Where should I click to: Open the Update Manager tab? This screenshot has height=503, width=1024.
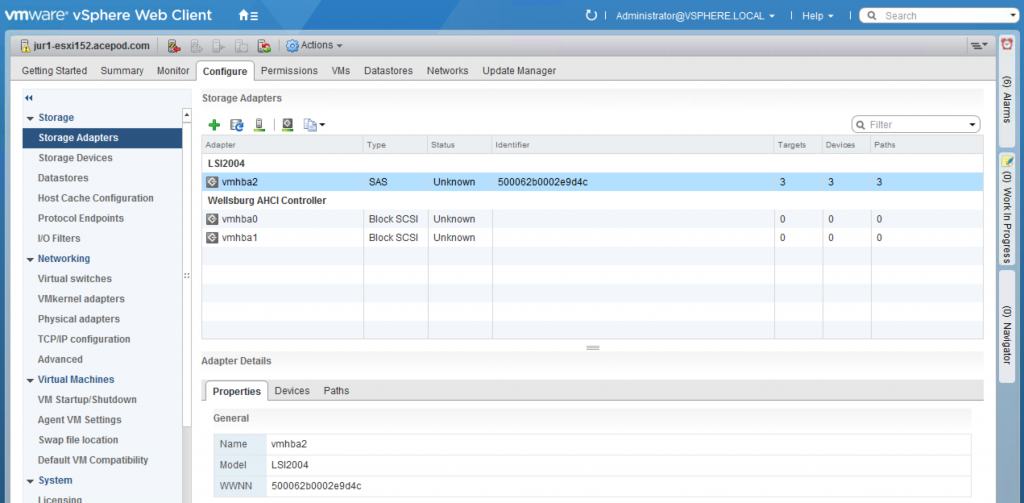[x=519, y=71]
